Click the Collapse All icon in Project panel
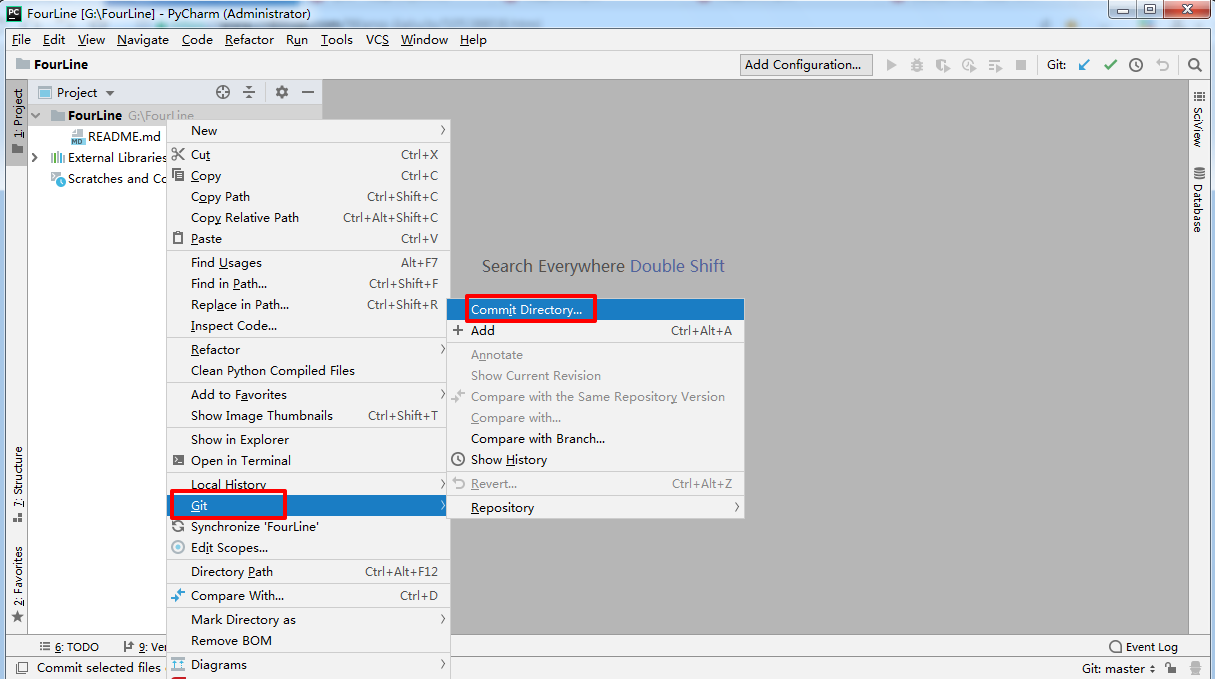The image size is (1215, 679). point(249,92)
